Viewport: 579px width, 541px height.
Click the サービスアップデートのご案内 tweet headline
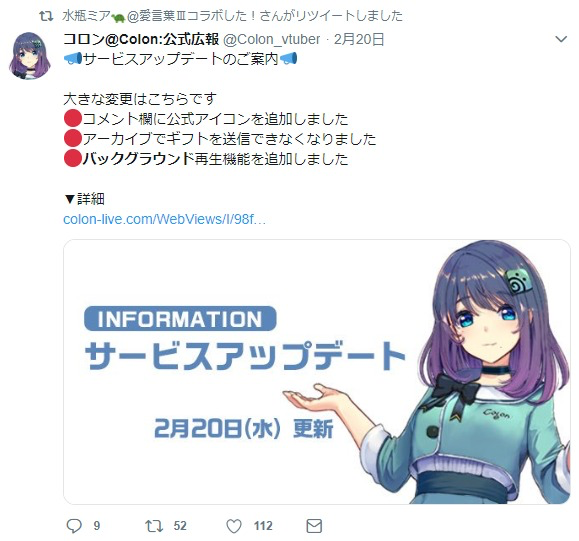[180, 59]
